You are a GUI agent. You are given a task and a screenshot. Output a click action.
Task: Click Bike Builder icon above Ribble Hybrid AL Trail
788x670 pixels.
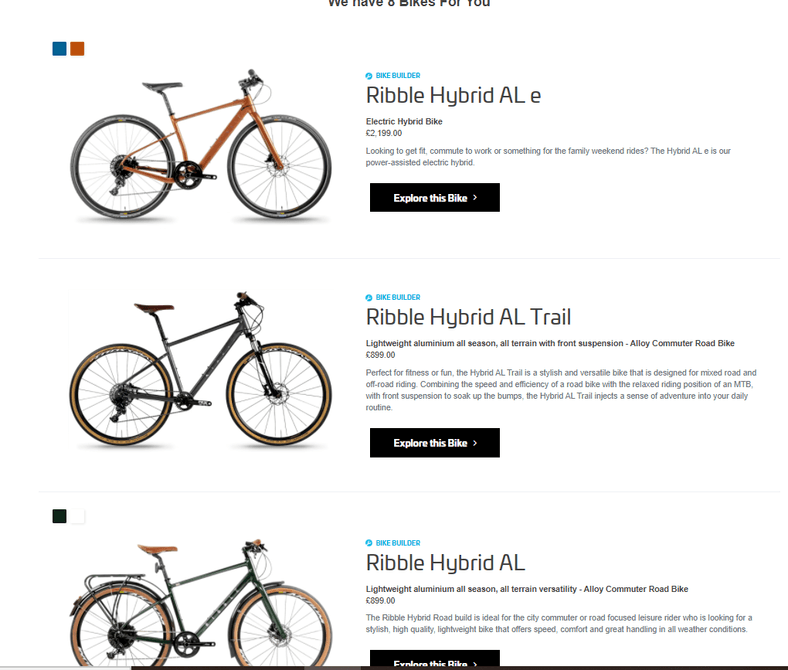coord(369,298)
